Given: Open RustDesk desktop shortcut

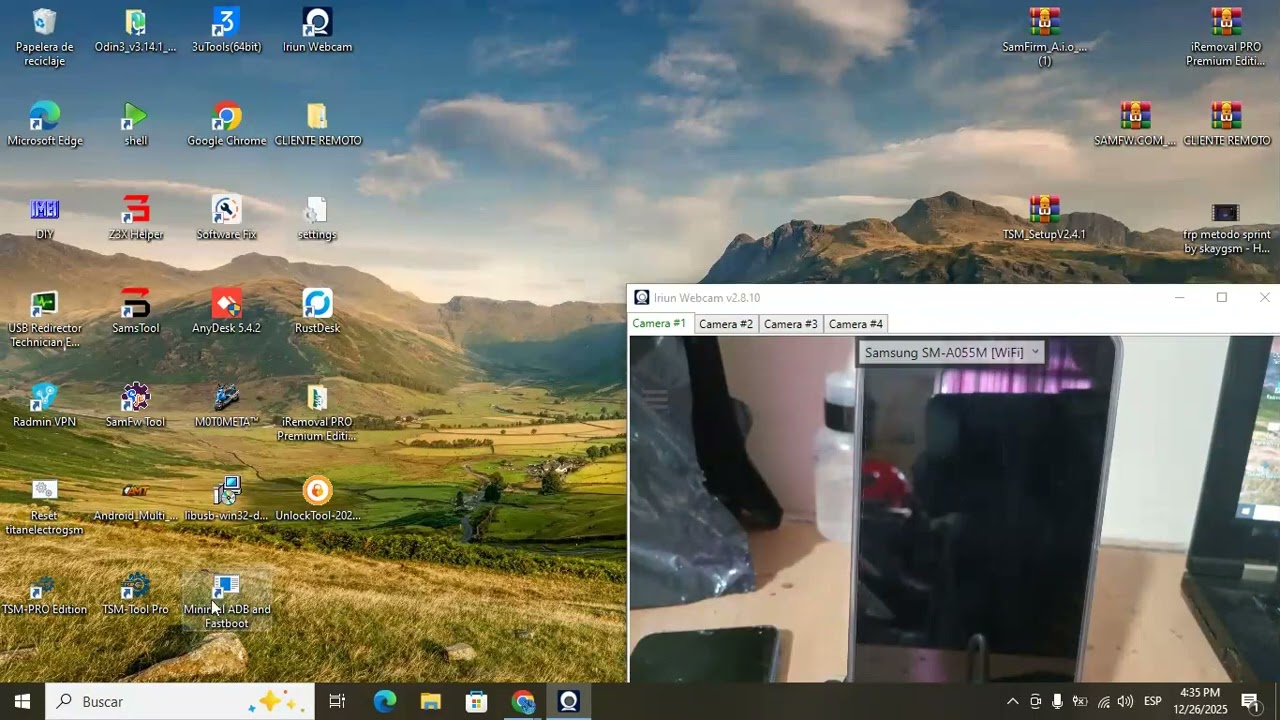Looking at the screenshot, I should [x=317, y=312].
